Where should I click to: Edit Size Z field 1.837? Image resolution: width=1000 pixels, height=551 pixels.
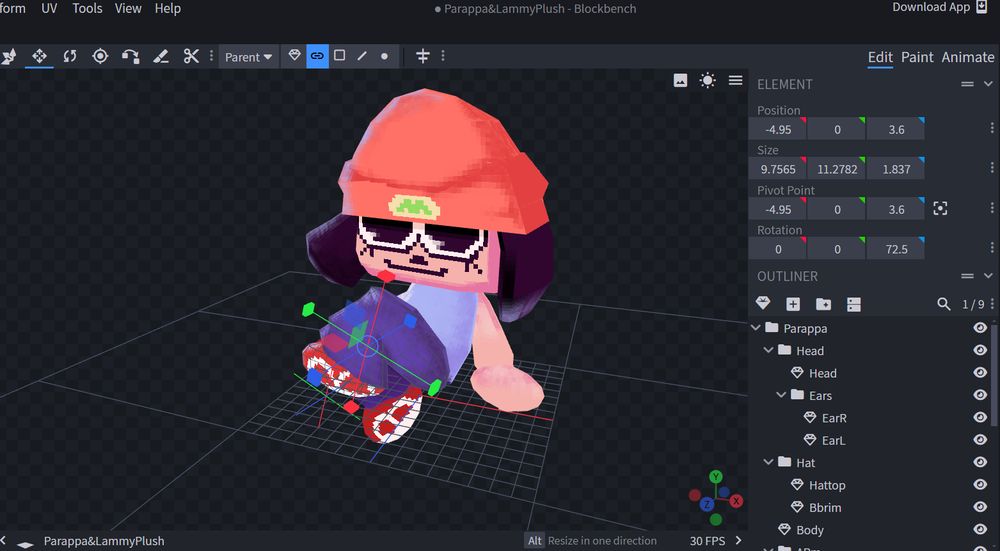click(x=895, y=169)
